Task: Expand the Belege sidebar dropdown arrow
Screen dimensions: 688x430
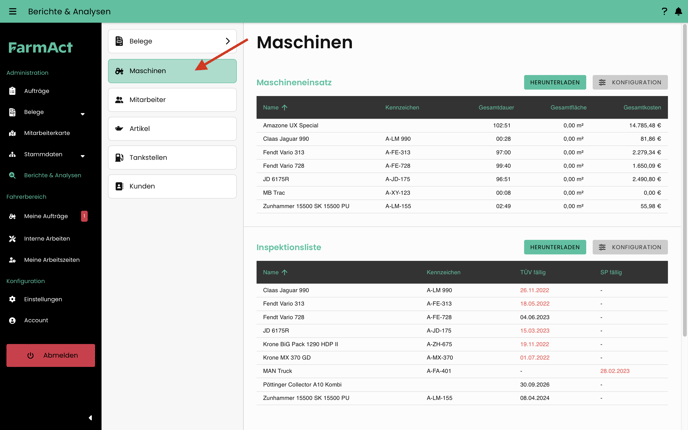Action: 82,114
